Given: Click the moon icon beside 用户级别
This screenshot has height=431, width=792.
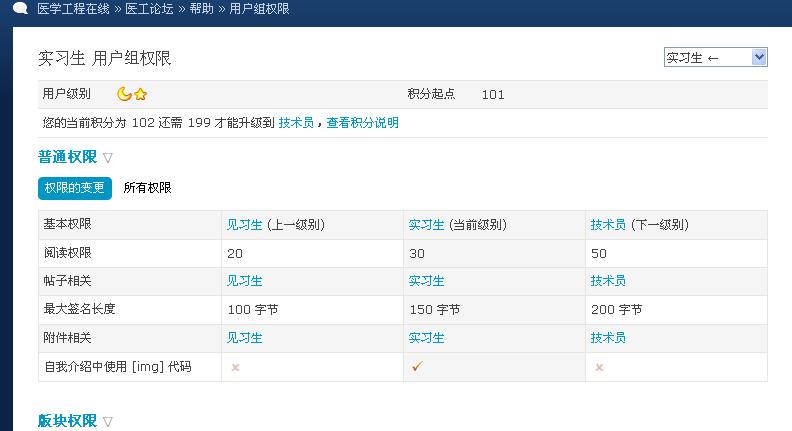Looking at the screenshot, I should coord(124,94).
